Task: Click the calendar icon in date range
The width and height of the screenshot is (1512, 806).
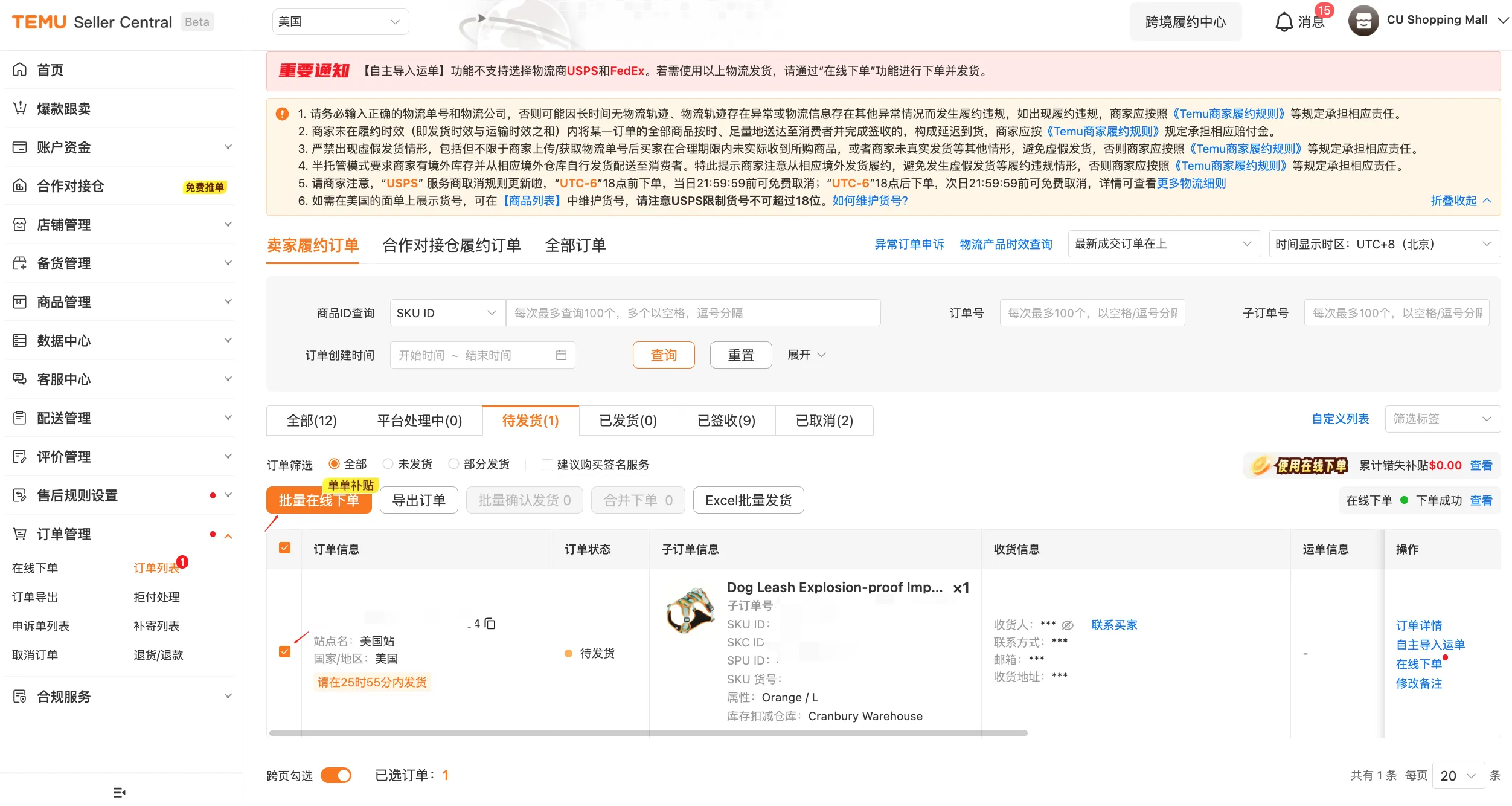Action: click(x=561, y=355)
